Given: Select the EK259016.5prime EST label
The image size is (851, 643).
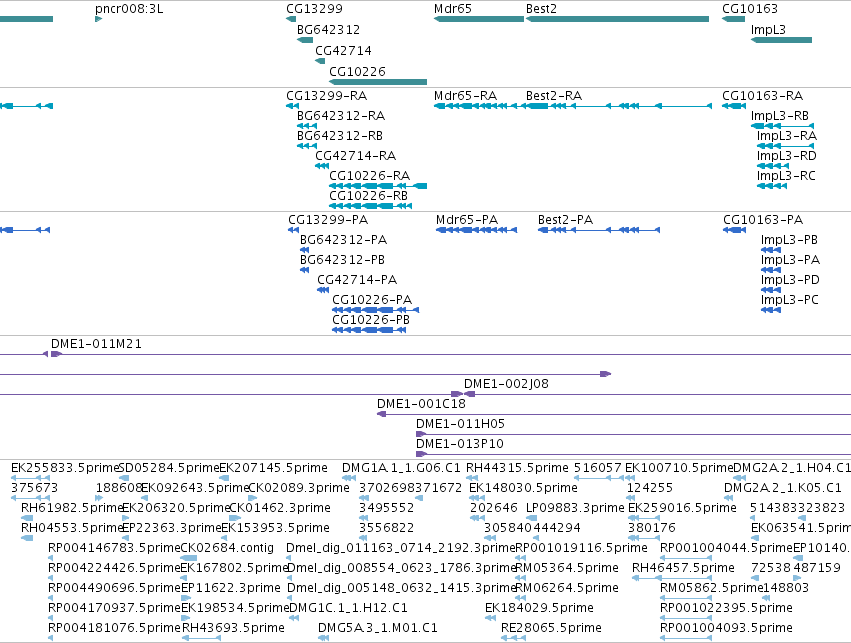Looking at the screenshot, I should (682, 508).
